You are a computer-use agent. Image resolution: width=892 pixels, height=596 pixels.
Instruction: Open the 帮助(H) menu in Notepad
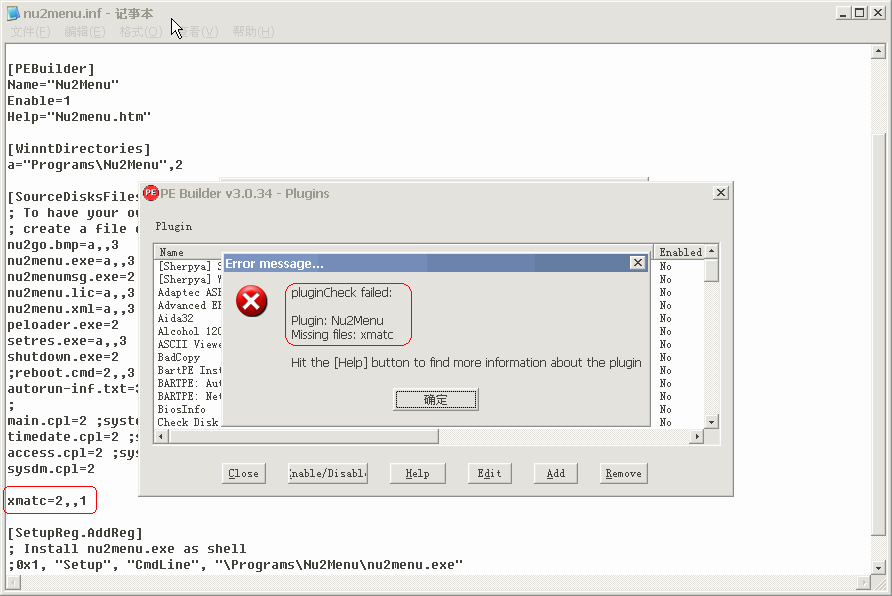pyautogui.click(x=254, y=32)
